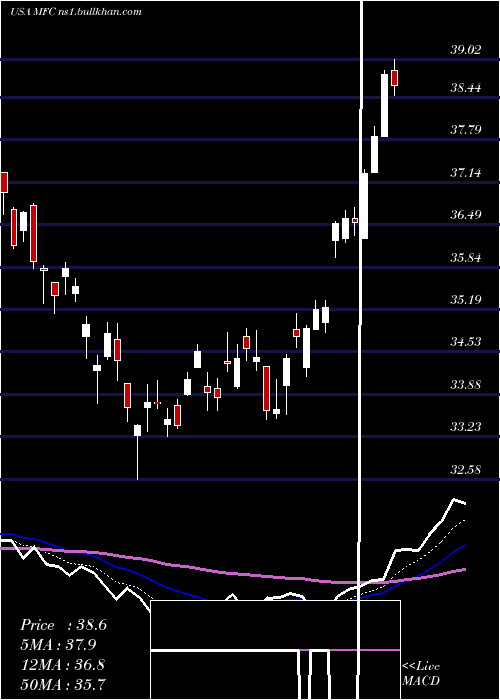Screen dimensions: 500x700
Task: Click the 32.58 price level label
Action: click(466, 470)
